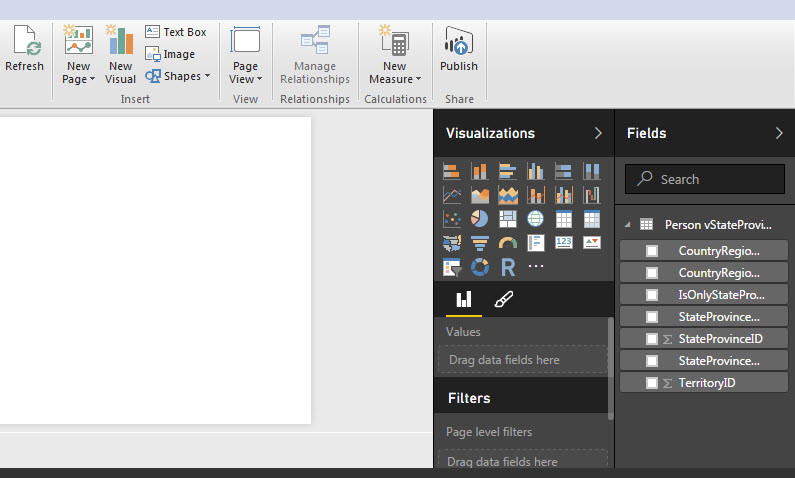
Task: Click the Person vStateProvi... table name
Action: (x=718, y=225)
